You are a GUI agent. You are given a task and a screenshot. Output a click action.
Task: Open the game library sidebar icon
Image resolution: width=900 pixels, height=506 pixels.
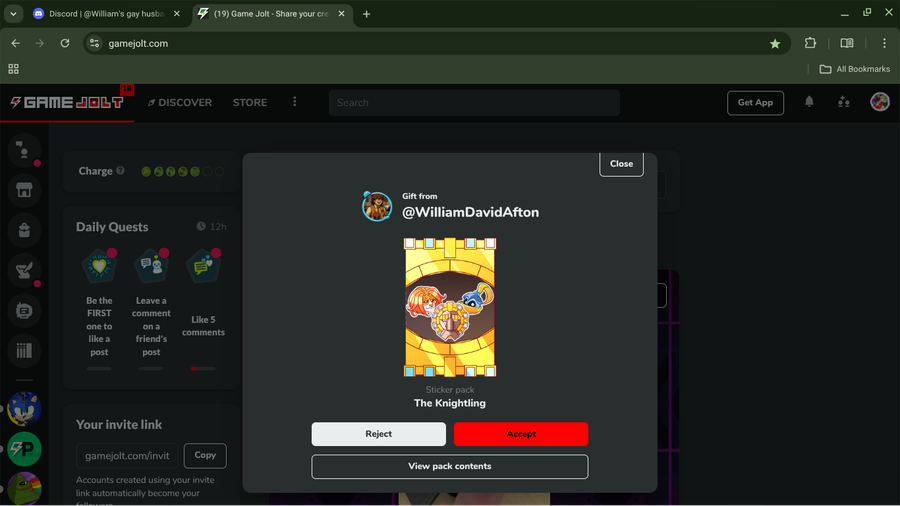pyautogui.click(x=24, y=351)
